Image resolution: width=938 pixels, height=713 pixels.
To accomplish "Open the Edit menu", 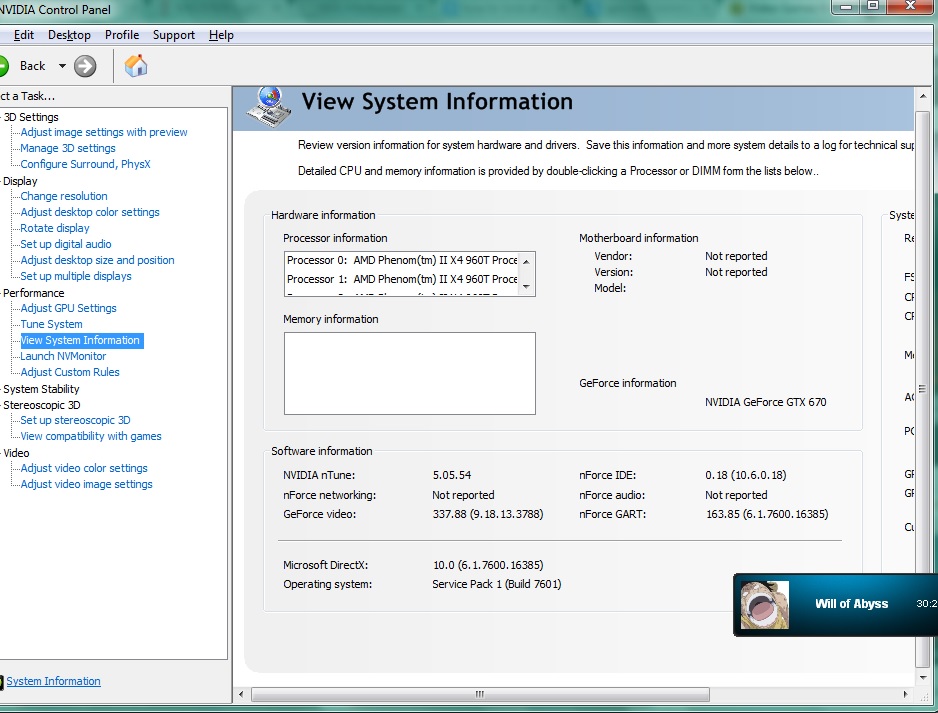I will coord(23,35).
